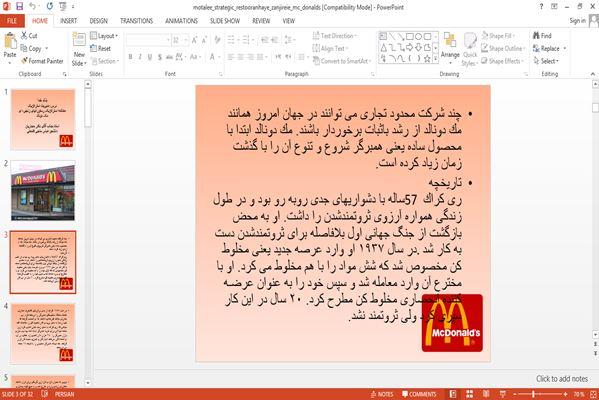The width and height of the screenshot is (599, 400).
Task: Open the Shape Outline dropdown
Action: [x=503, y=48]
